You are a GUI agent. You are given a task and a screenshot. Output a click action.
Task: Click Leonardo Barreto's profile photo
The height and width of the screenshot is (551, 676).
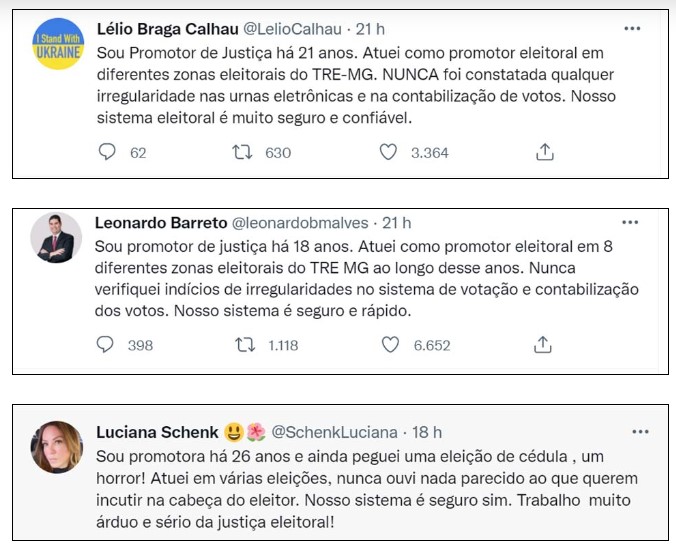[x=57, y=237]
